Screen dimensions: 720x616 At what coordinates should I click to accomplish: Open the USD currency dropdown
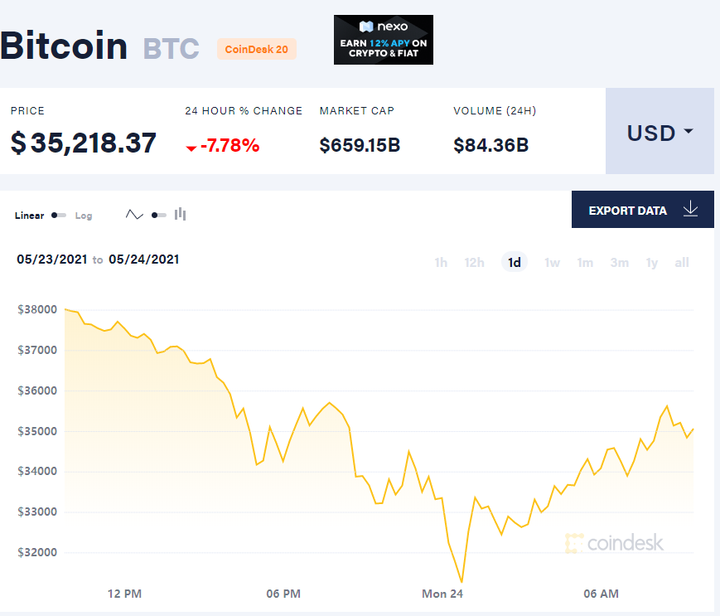point(660,133)
